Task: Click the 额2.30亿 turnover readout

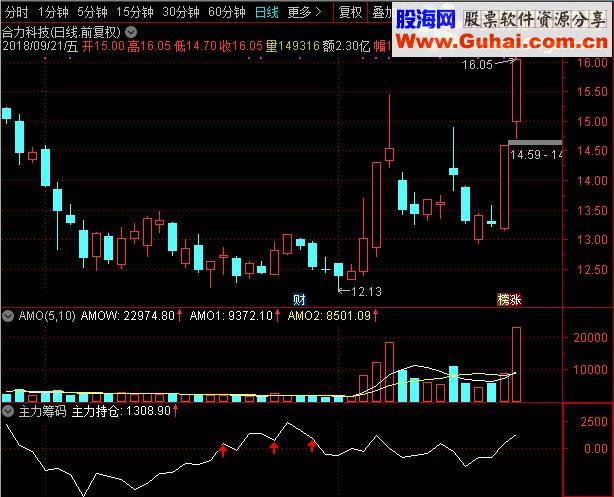Action: [x=346, y=46]
